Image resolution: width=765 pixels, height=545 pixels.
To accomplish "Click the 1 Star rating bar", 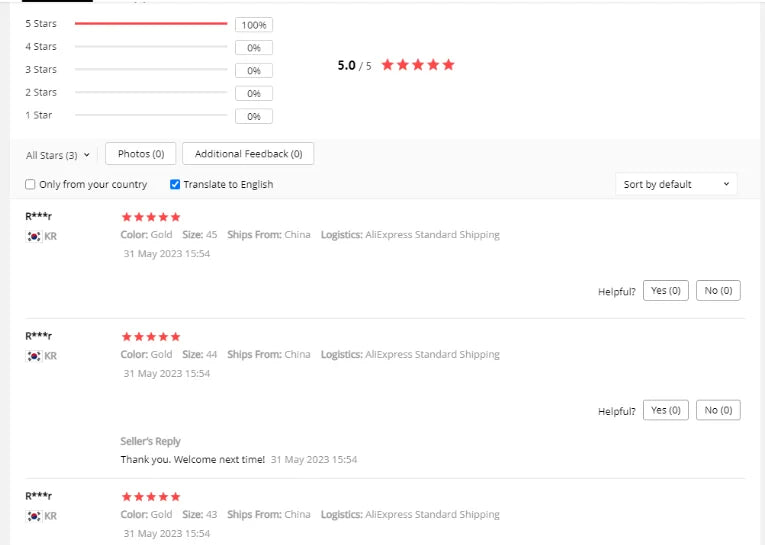I will [x=151, y=115].
